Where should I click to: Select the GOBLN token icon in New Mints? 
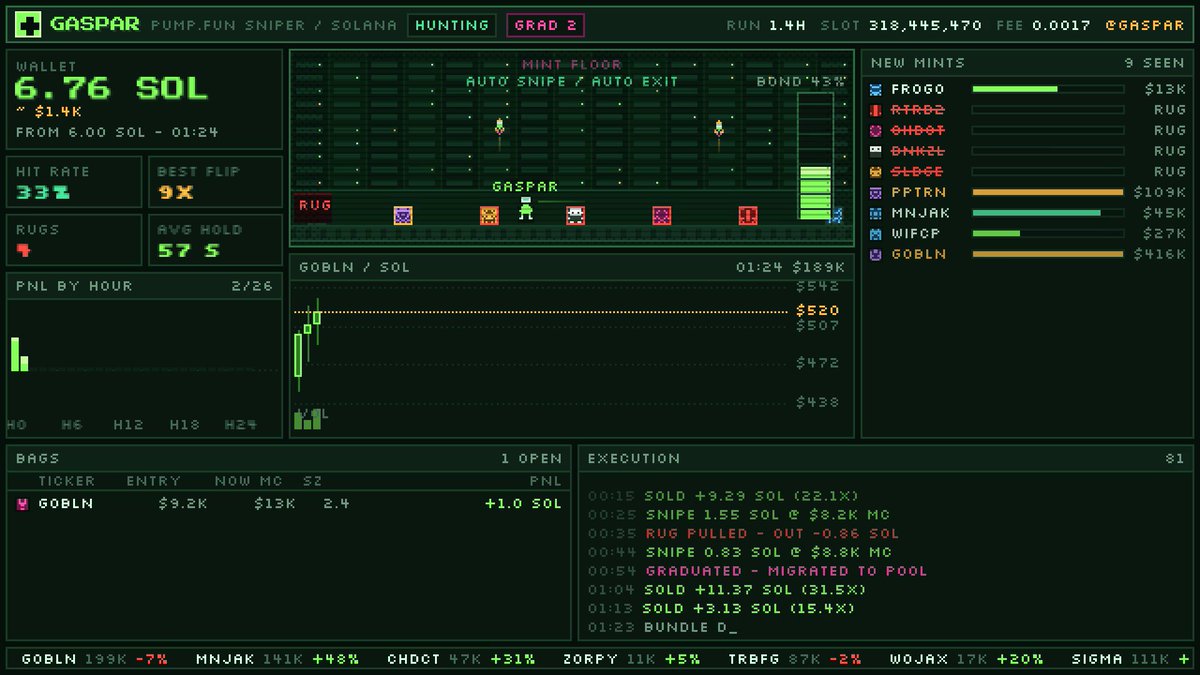tap(876, 254)
